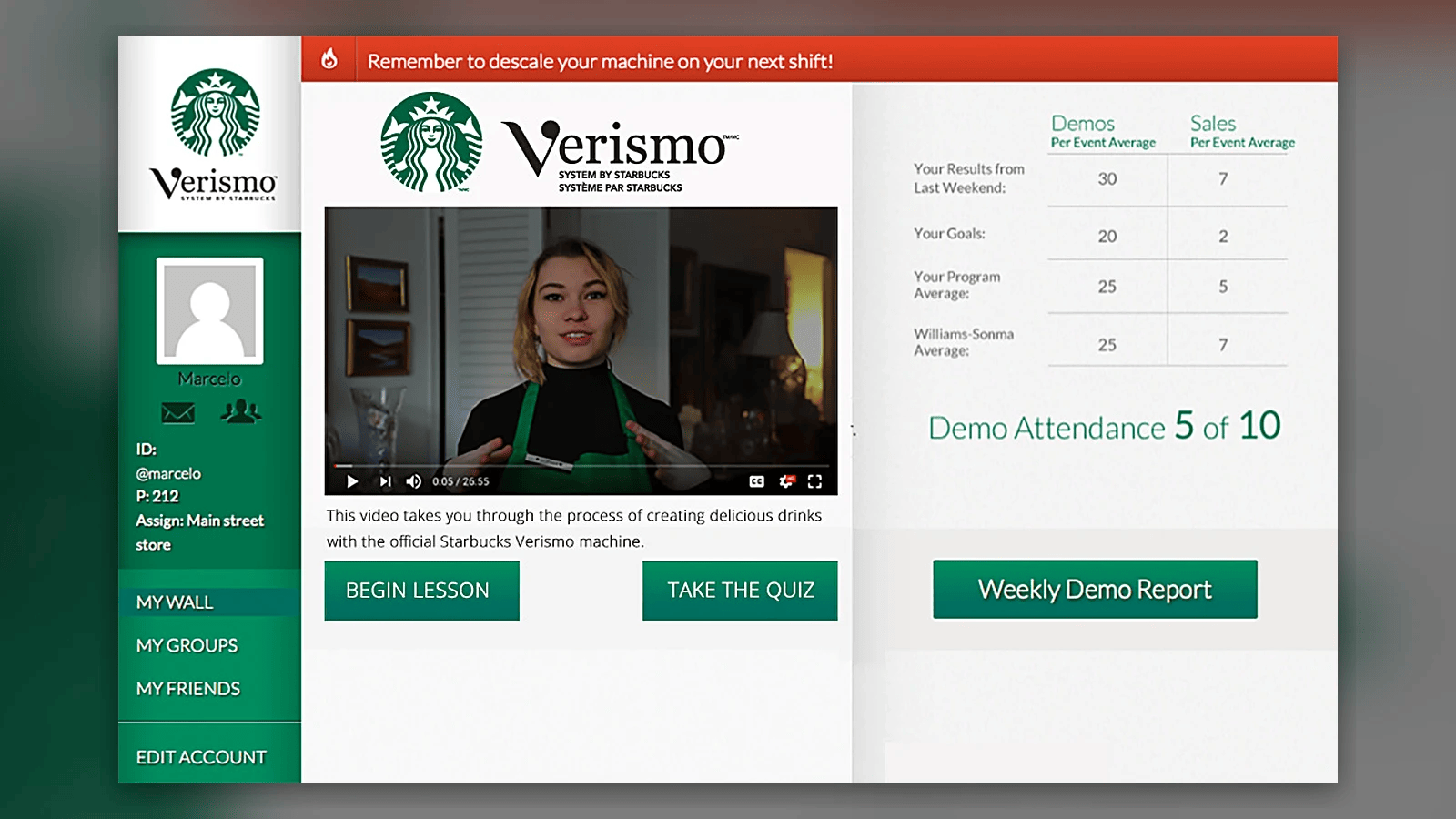
Task: Open My Friends section
Action: tap(188, 689)
